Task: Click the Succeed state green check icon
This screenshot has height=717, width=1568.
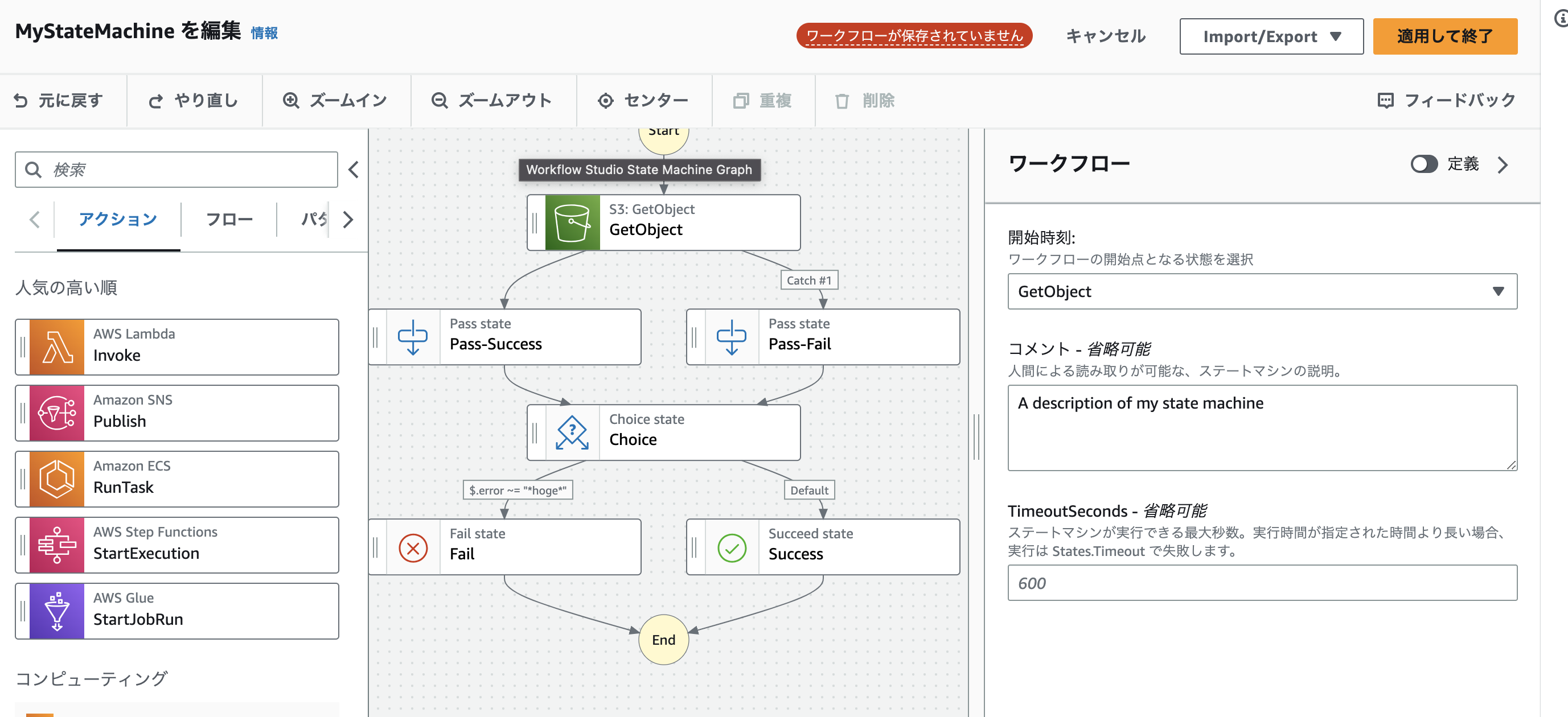Action: click(x=732, y=547)
